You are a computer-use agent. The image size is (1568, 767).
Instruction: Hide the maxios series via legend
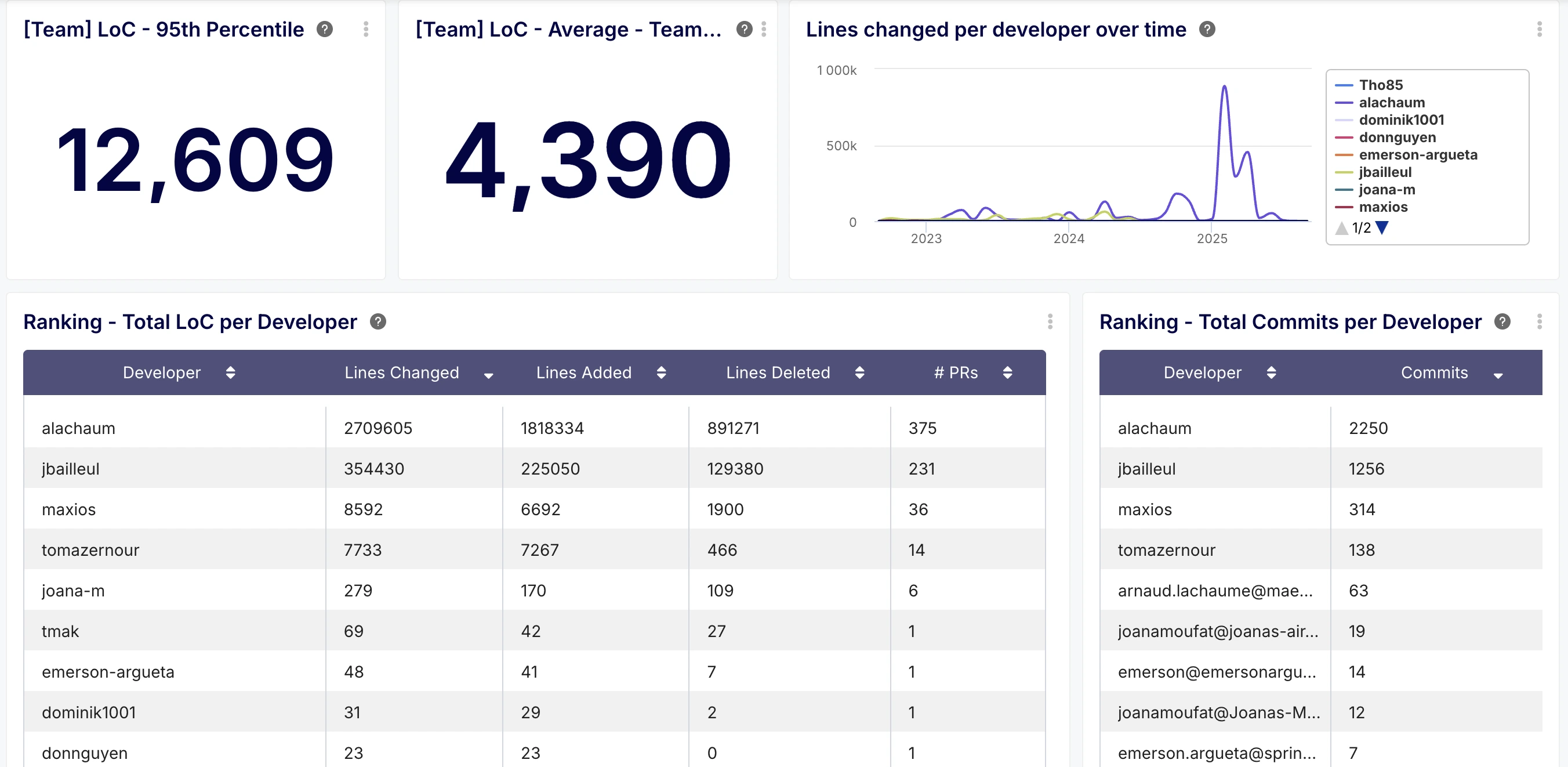1383,207
